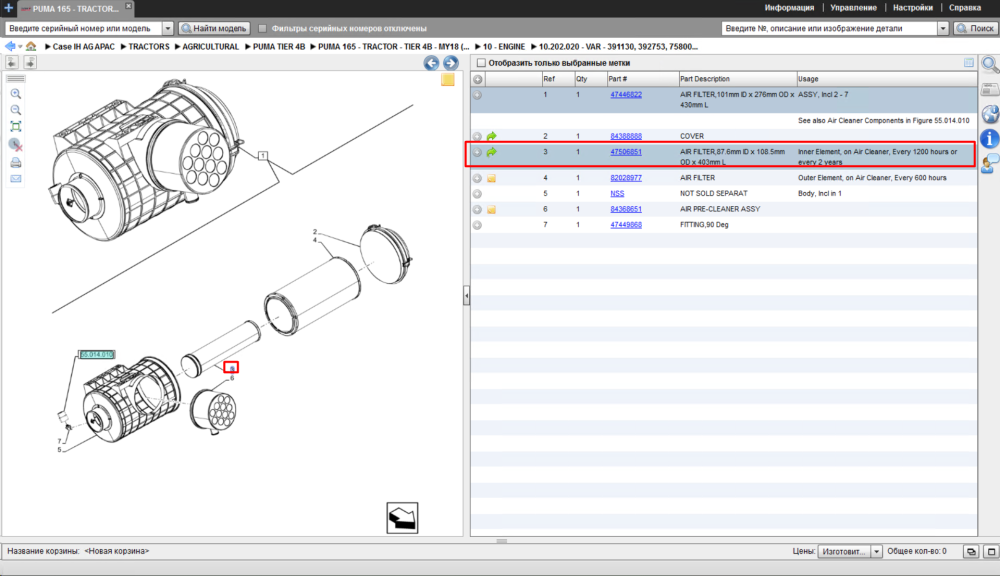This screenshot has width=1000, height=576.
Task: Open serial number or model dropdown arrow
Action: 168,28
